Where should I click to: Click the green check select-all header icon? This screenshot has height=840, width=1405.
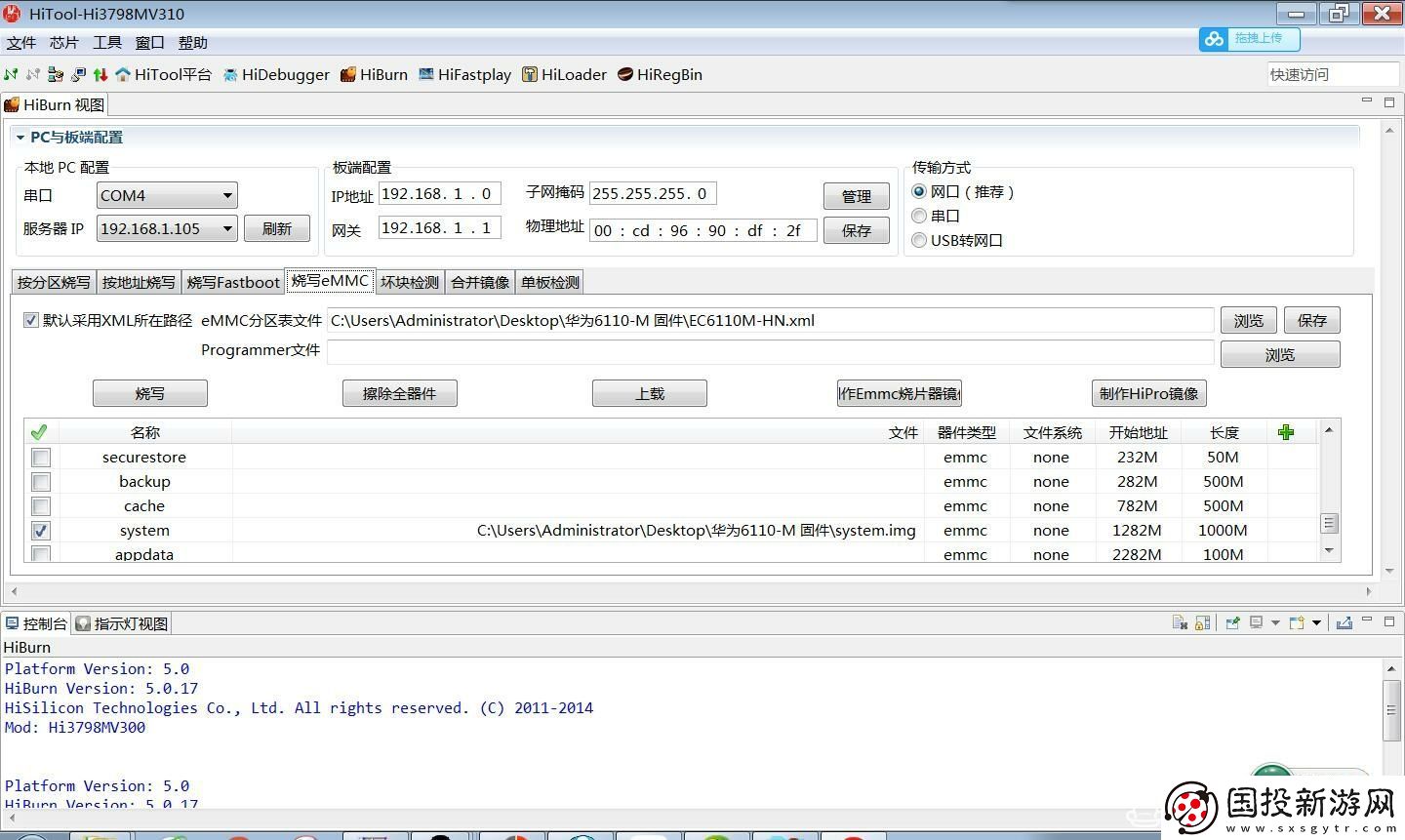point(39,432)
